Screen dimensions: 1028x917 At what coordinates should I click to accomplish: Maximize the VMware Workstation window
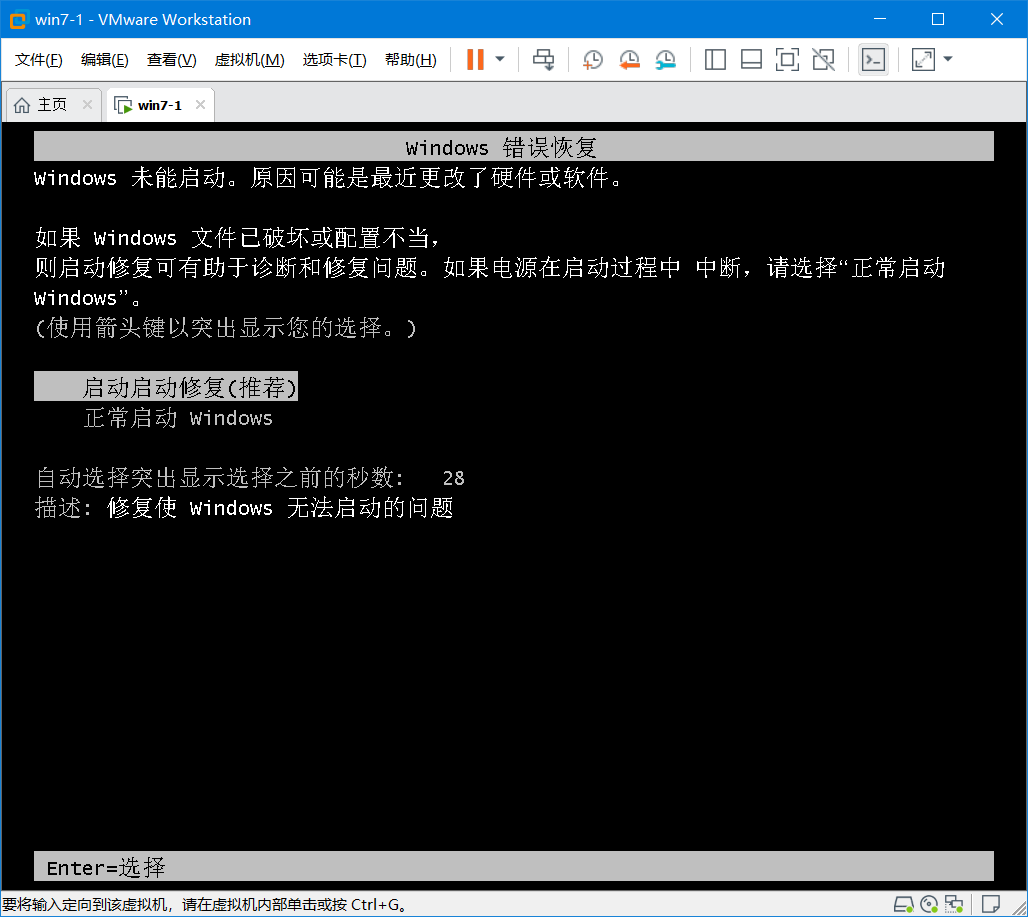(x=938, y=19)
